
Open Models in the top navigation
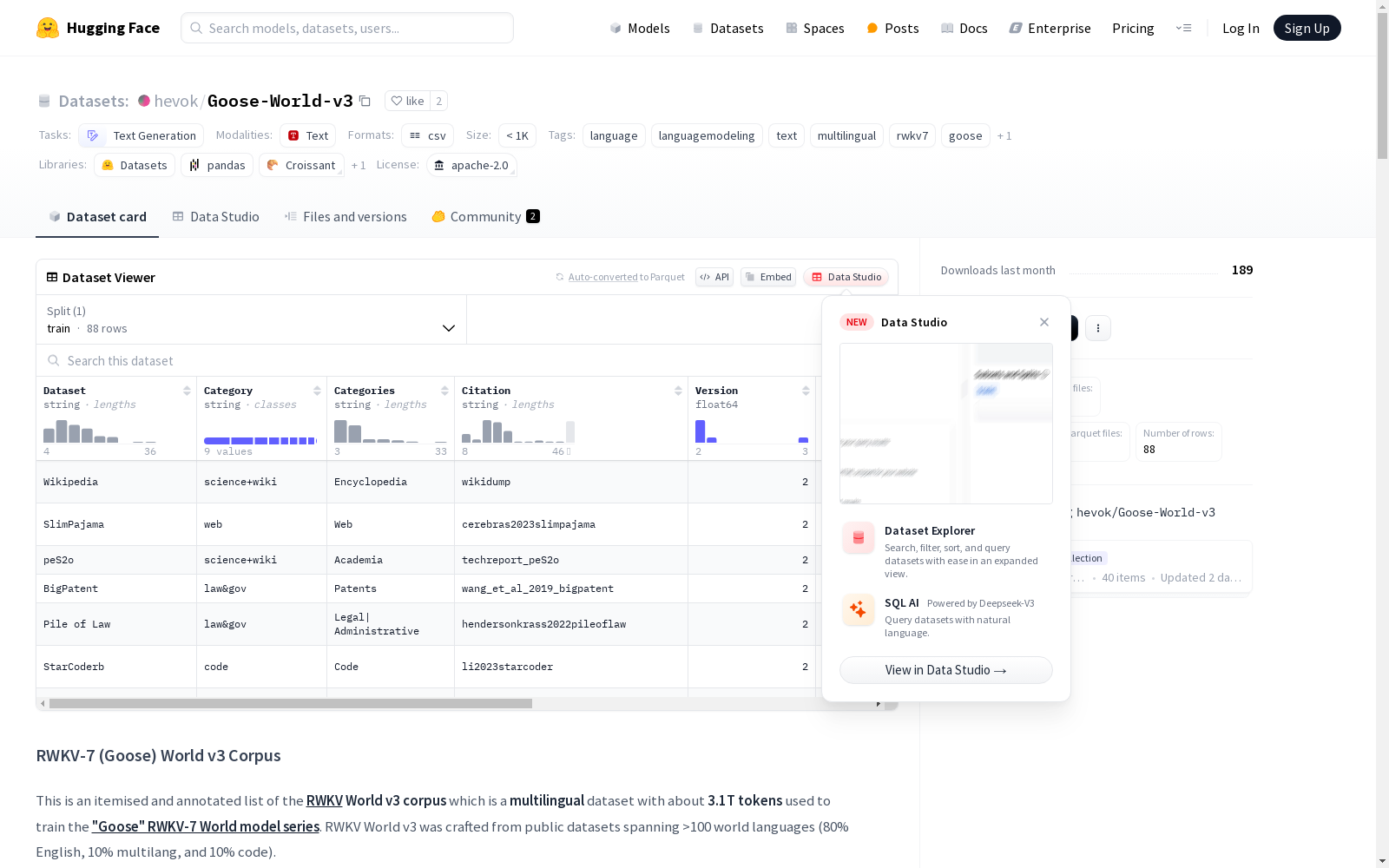(640, 28)
